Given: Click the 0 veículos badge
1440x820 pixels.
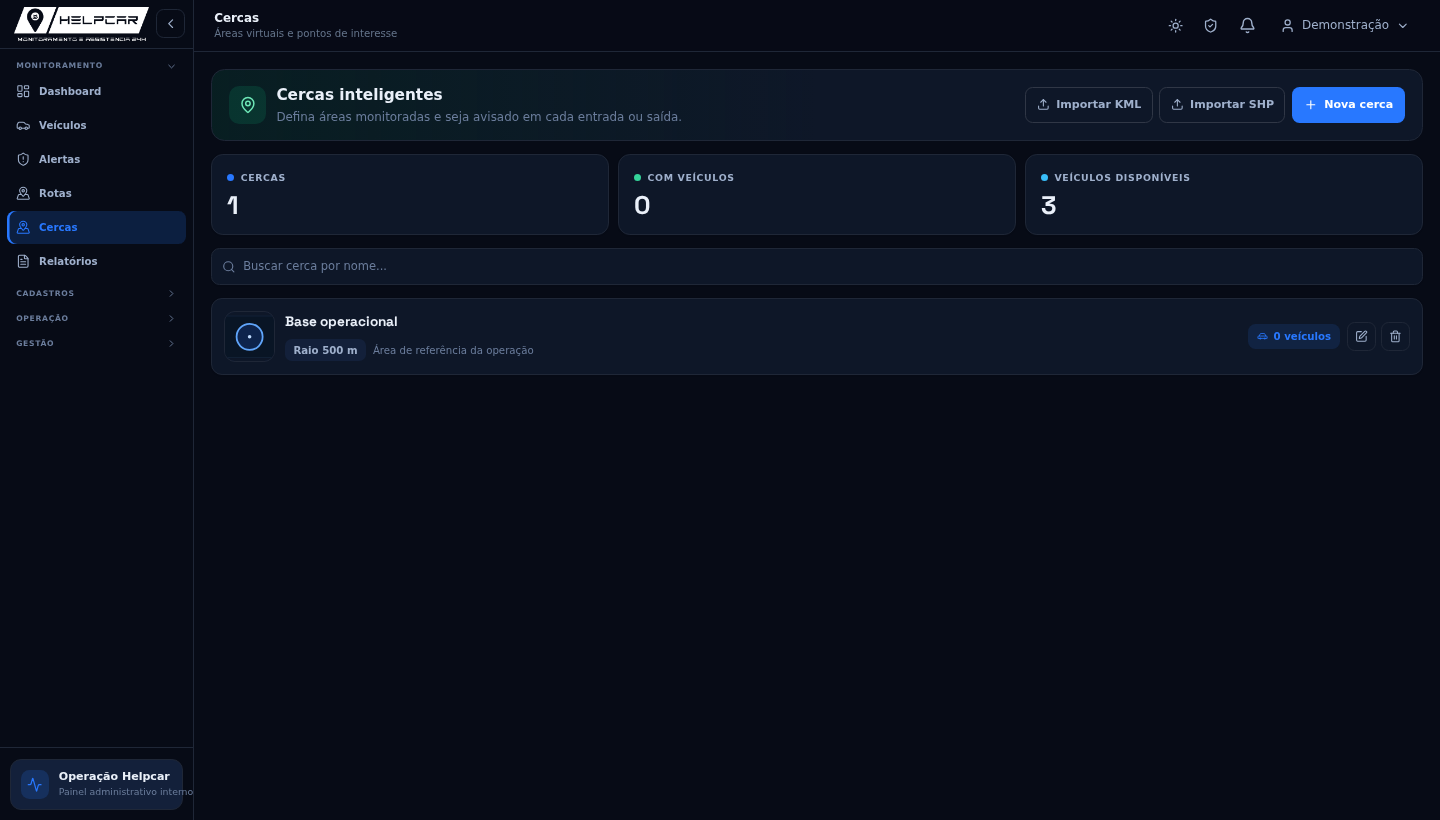Looking at the screenshot, I should (1294, 336).
